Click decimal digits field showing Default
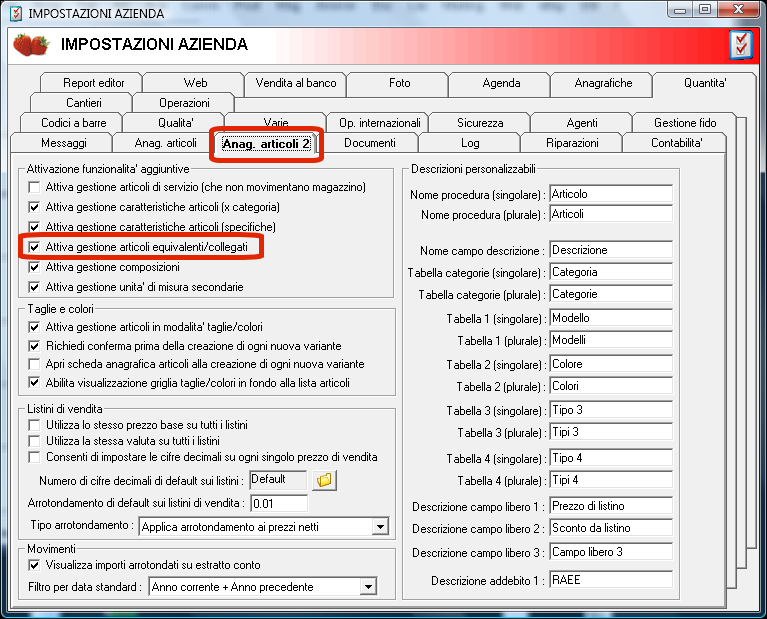The image size is (767, 619). tap(278, 480)
